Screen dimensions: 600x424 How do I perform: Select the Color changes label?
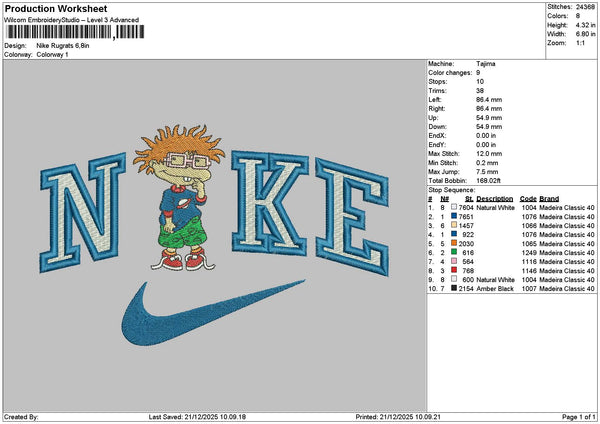click(x=450, y=73)
